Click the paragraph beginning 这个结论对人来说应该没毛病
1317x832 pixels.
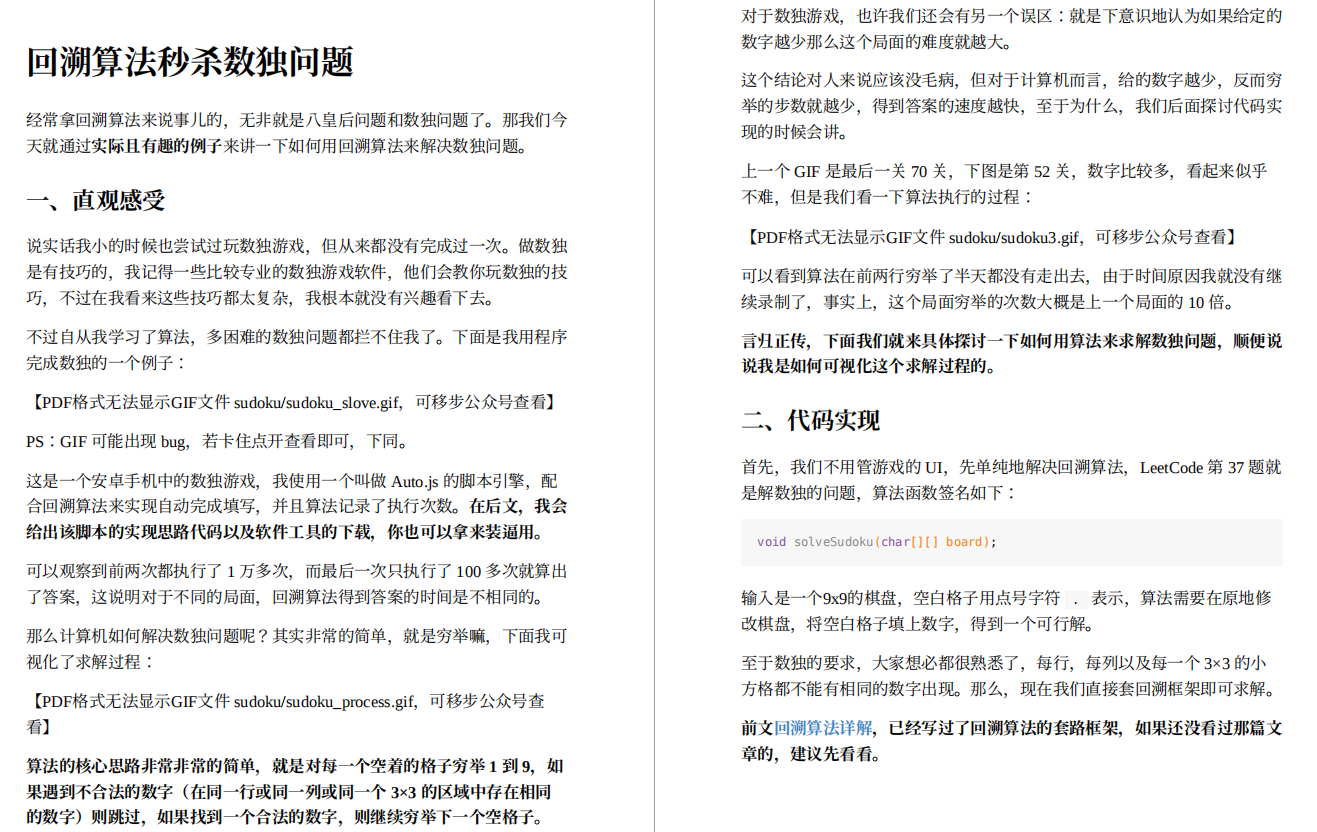(1011, 105)
